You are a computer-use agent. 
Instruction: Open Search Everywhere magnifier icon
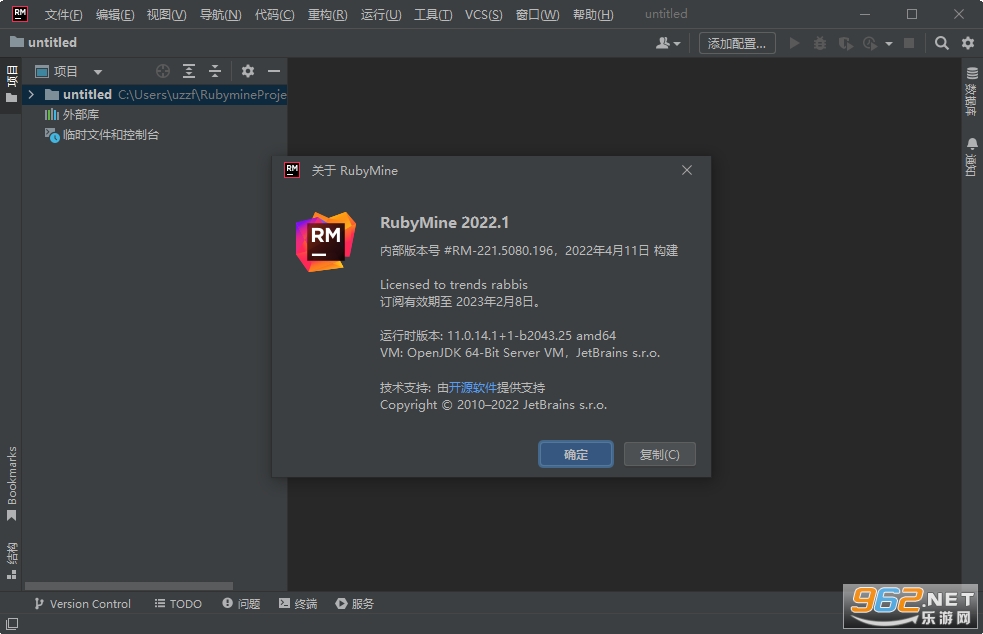pyautogui.click(x=942, y=43)
